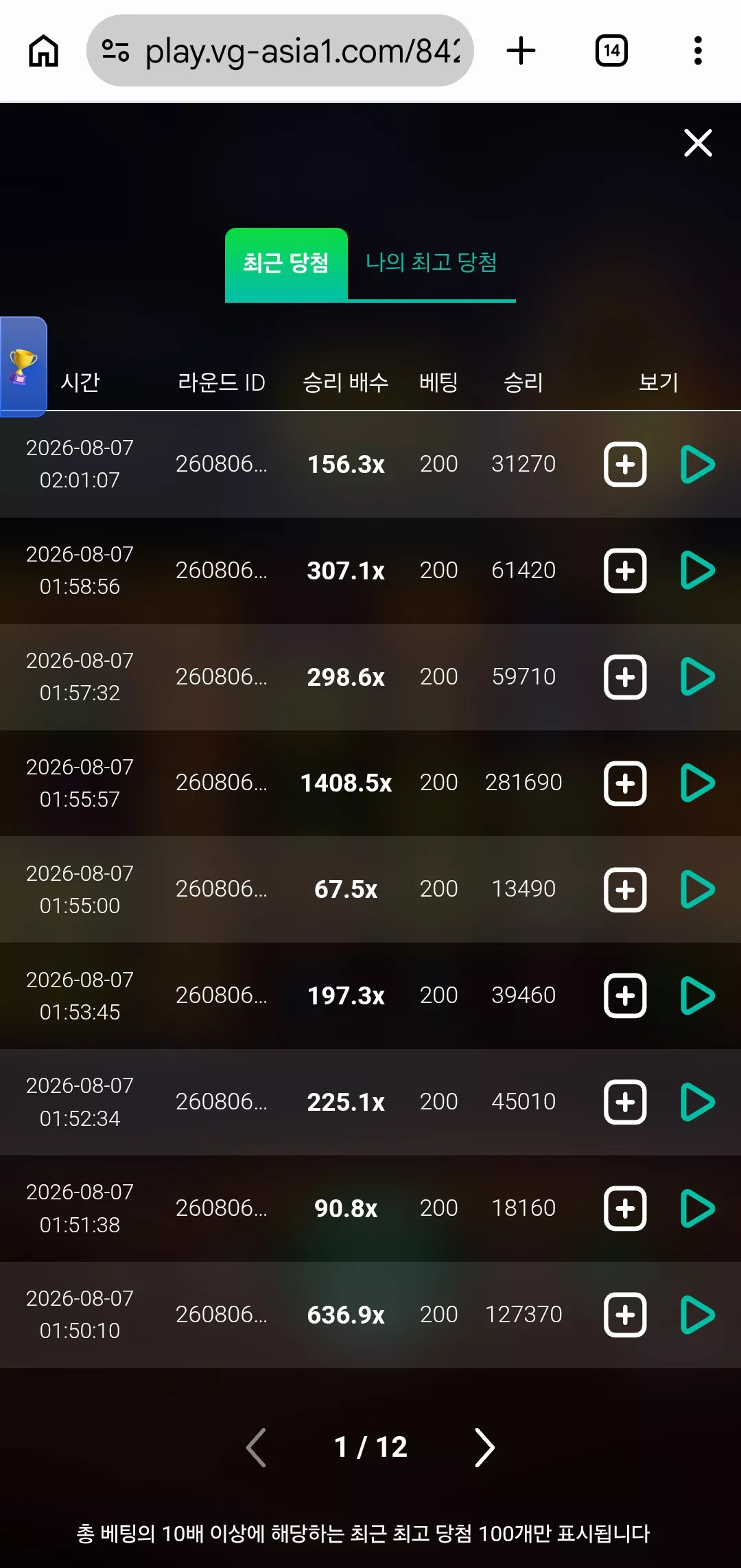Expand details for the 156.3x win
The image size is (741, 1568).
click(x=625, y=464)
